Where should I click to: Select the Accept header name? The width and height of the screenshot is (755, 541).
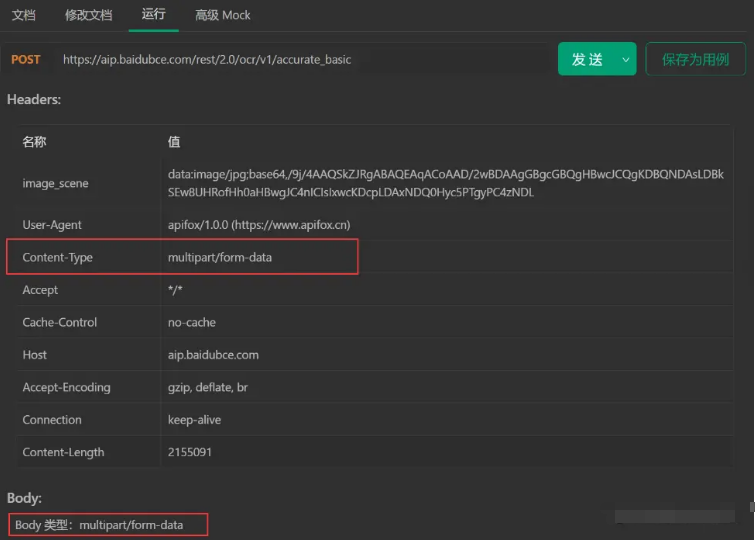(x=40, y=290)
